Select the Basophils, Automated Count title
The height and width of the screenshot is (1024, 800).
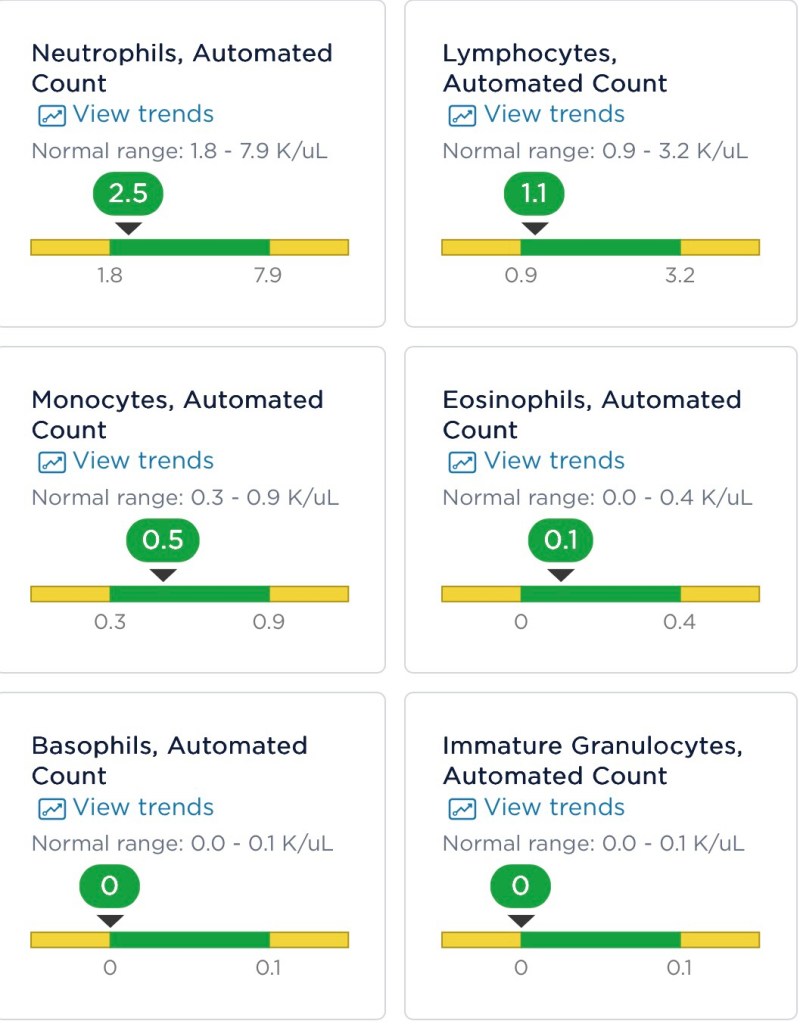click(169, 760)
